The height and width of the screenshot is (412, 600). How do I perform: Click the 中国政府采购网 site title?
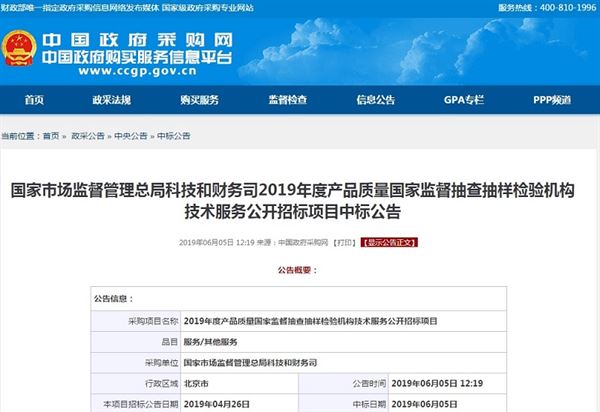click(138, 40)
